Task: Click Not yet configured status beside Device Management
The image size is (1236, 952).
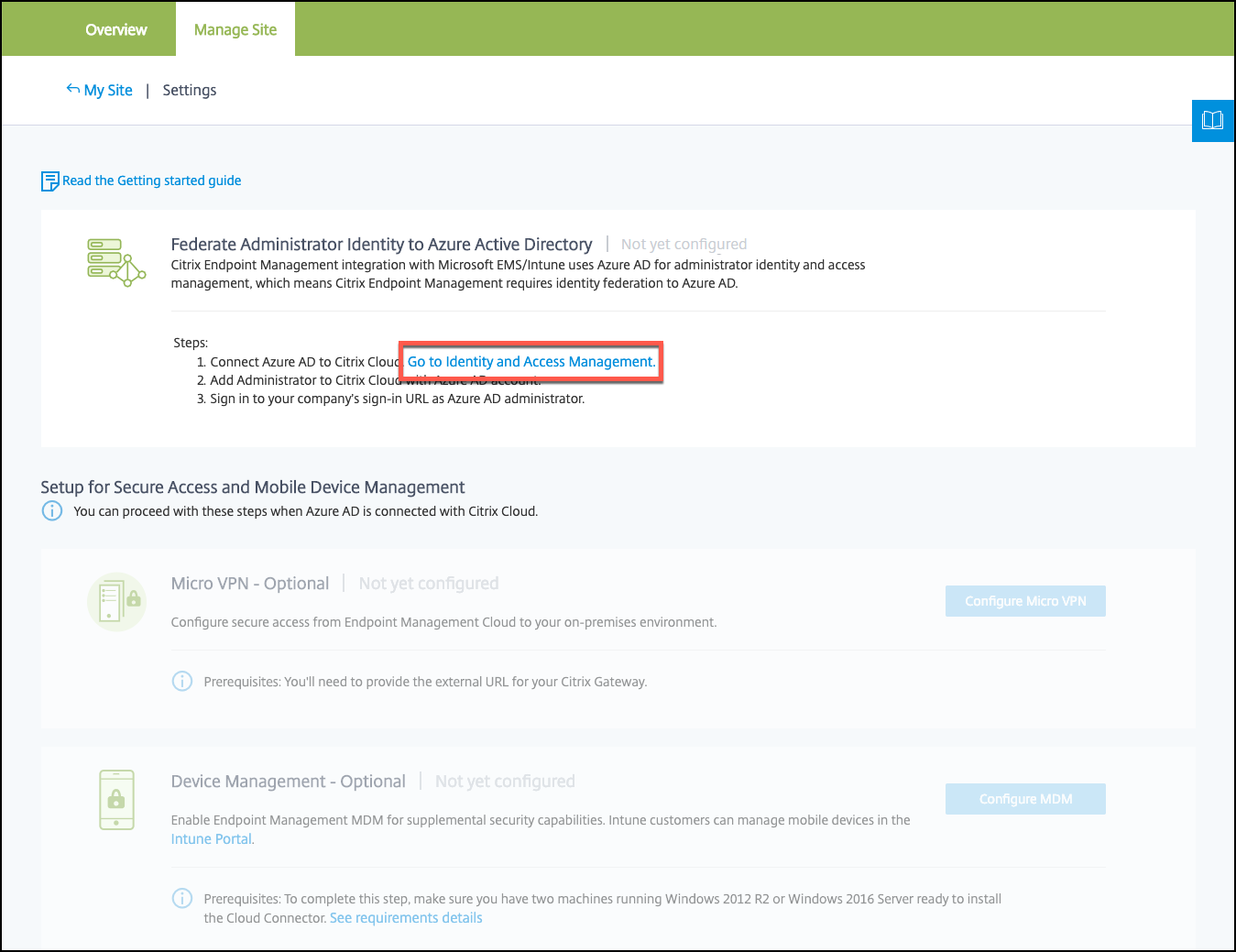Action: tap(505, 782)
